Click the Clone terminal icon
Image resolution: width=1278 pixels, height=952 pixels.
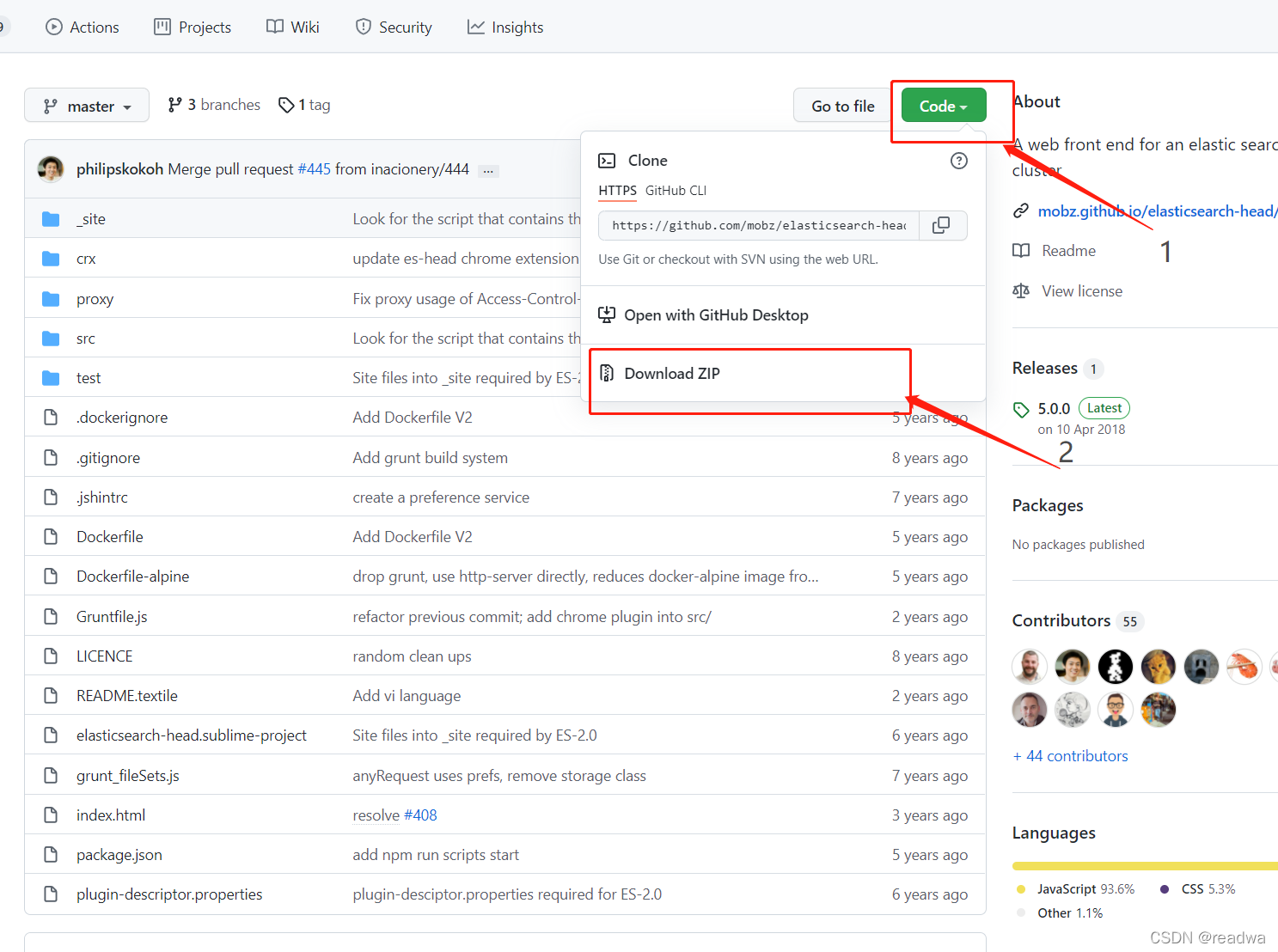(607, 161)
